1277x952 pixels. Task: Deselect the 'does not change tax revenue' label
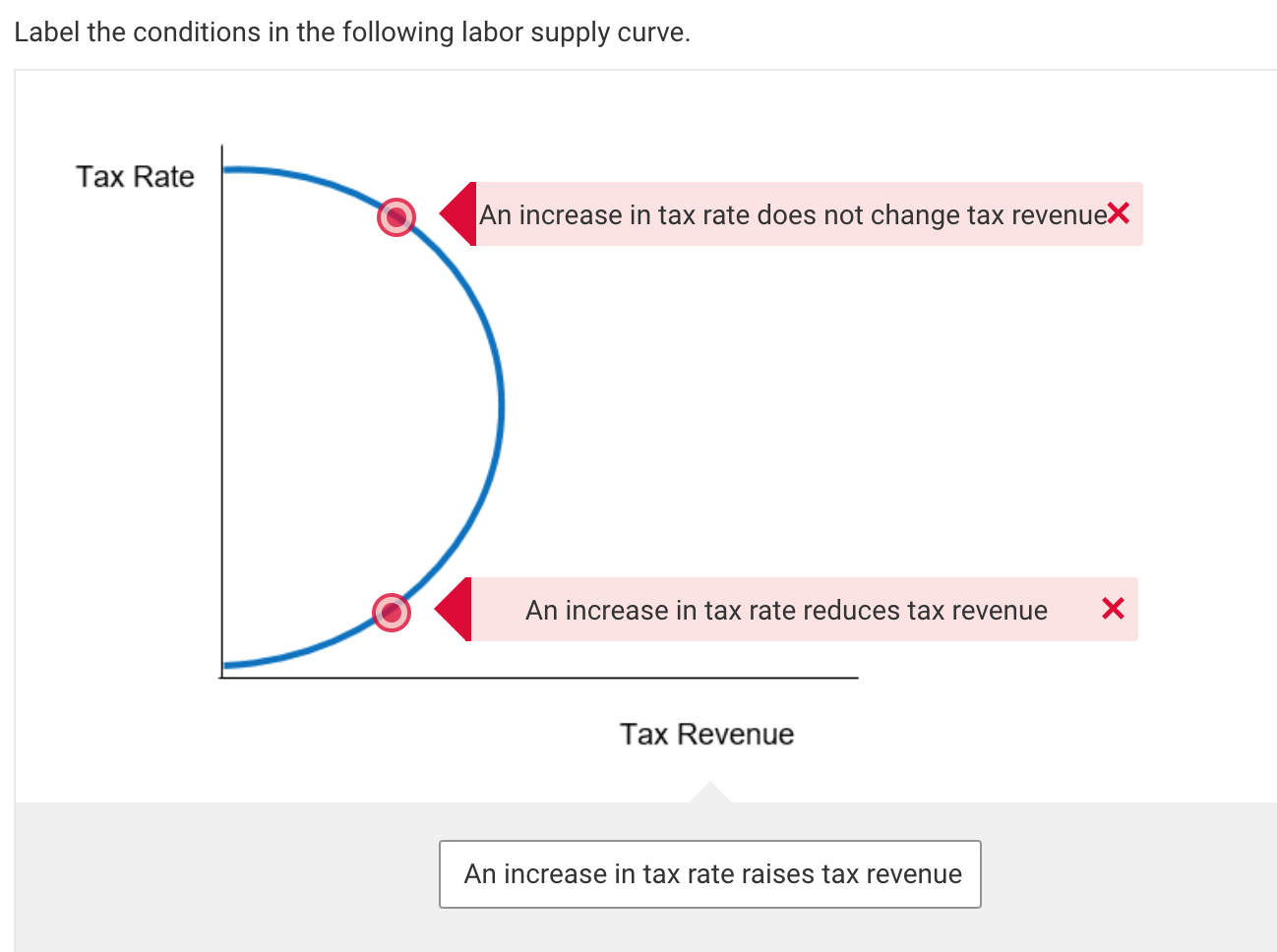pos(1120,213)
